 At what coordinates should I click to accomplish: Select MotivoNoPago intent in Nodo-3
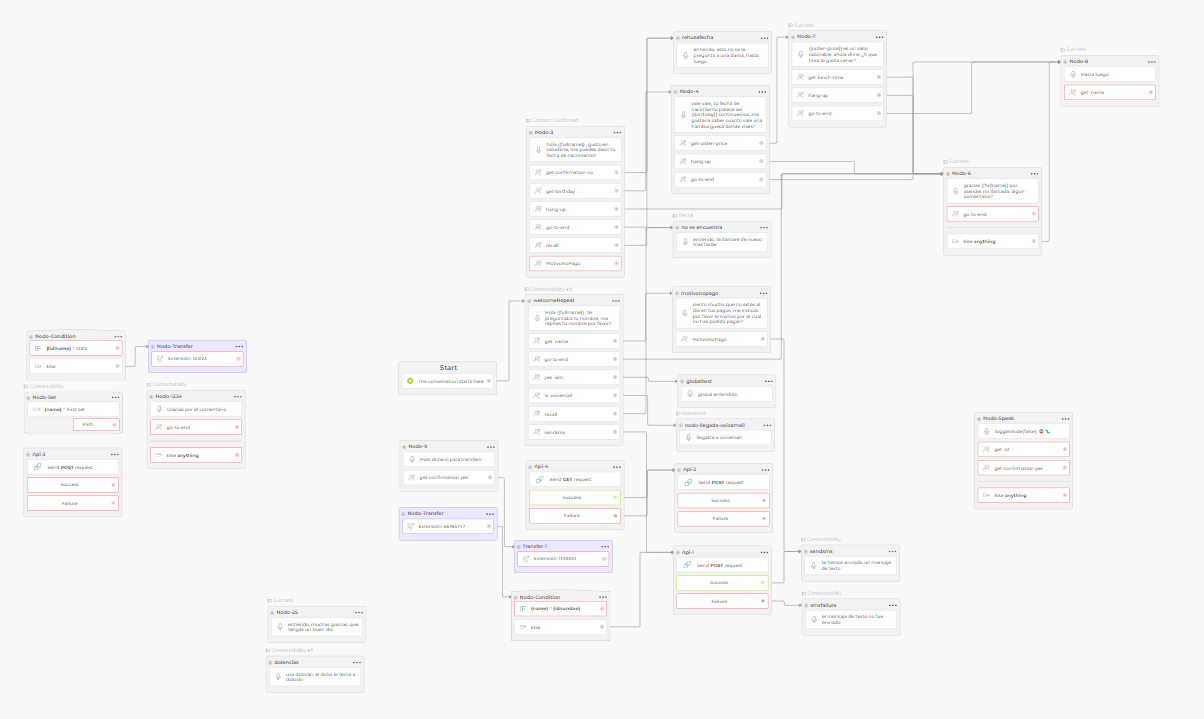[575, 263]
